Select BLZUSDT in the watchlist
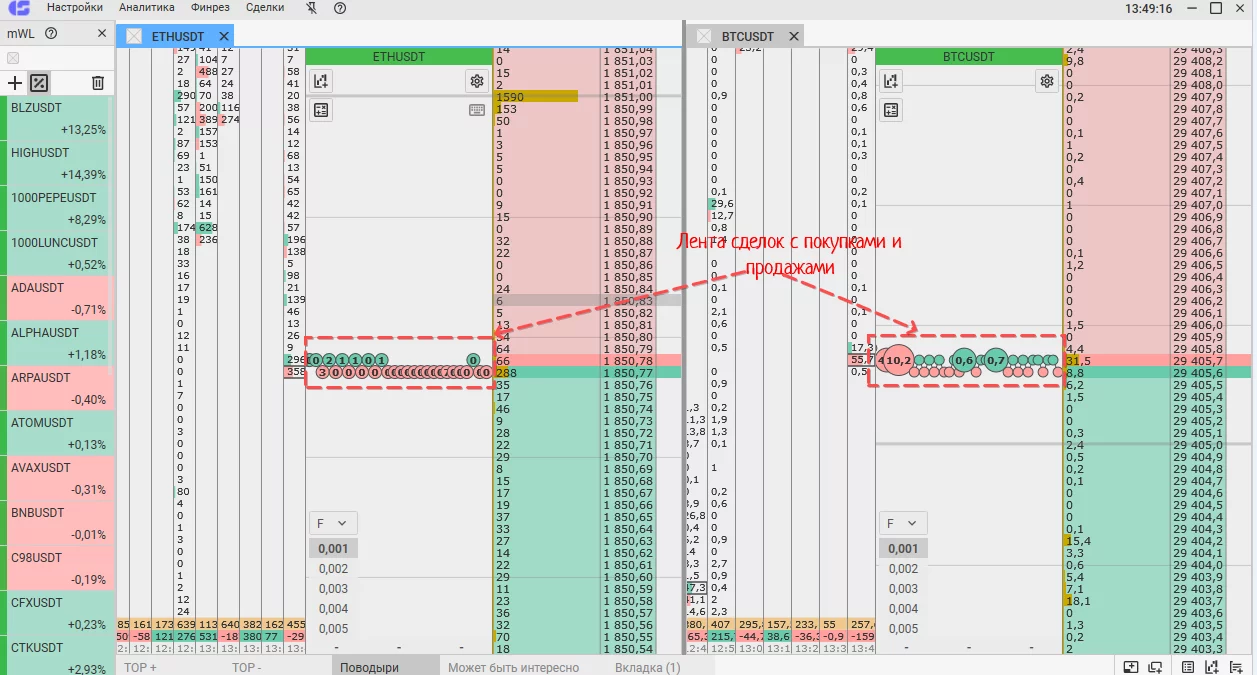Viewport: 1257px width, 675px height. coord(59,118)
